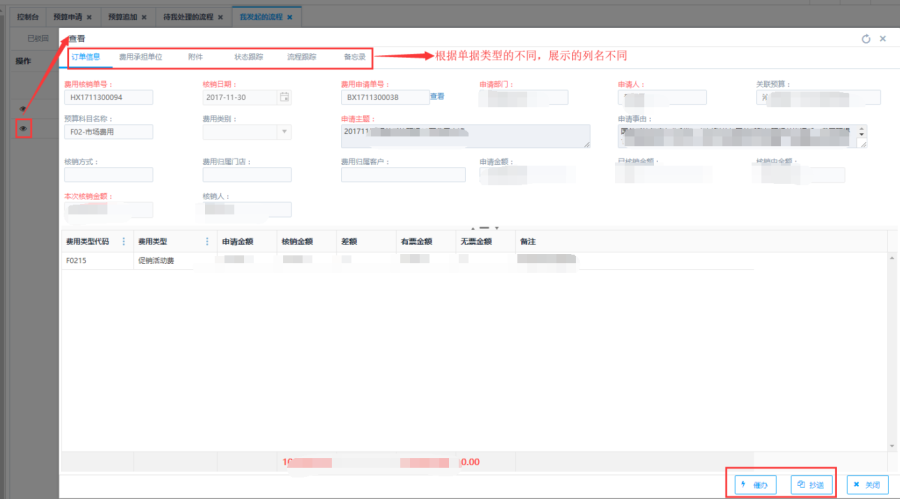
Task: Click the 查看 link beside 费用申请单号
Action: (x=437, y=97)
